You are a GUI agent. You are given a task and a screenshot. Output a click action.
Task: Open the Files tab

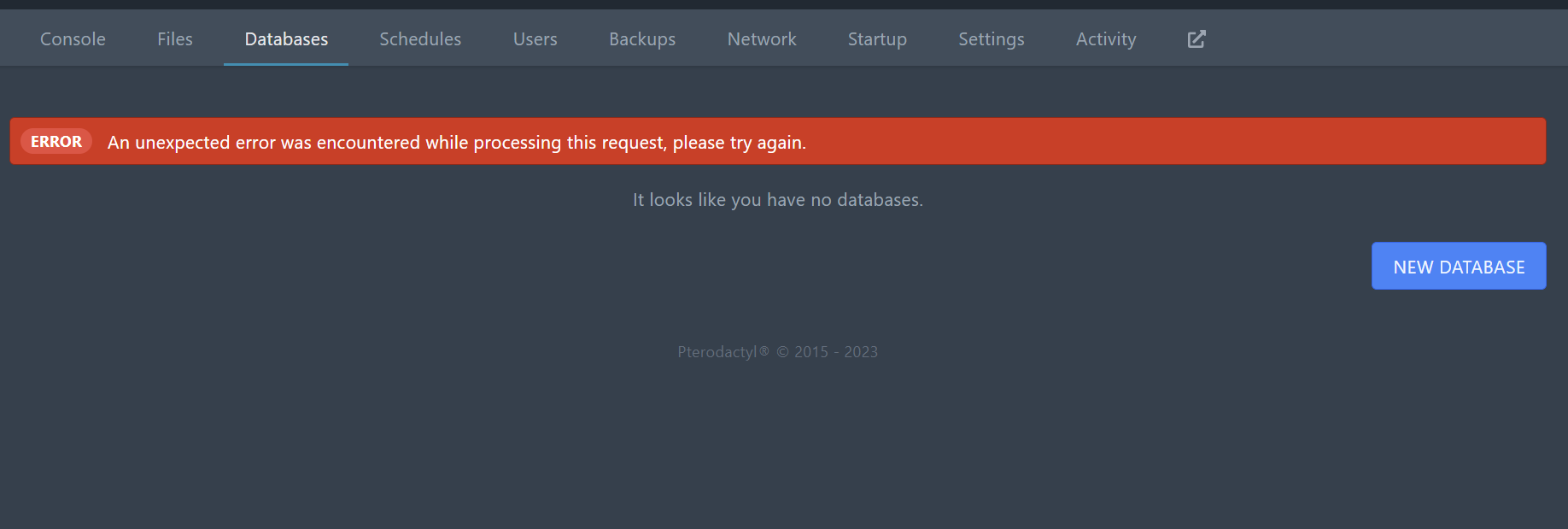(174, 38)
